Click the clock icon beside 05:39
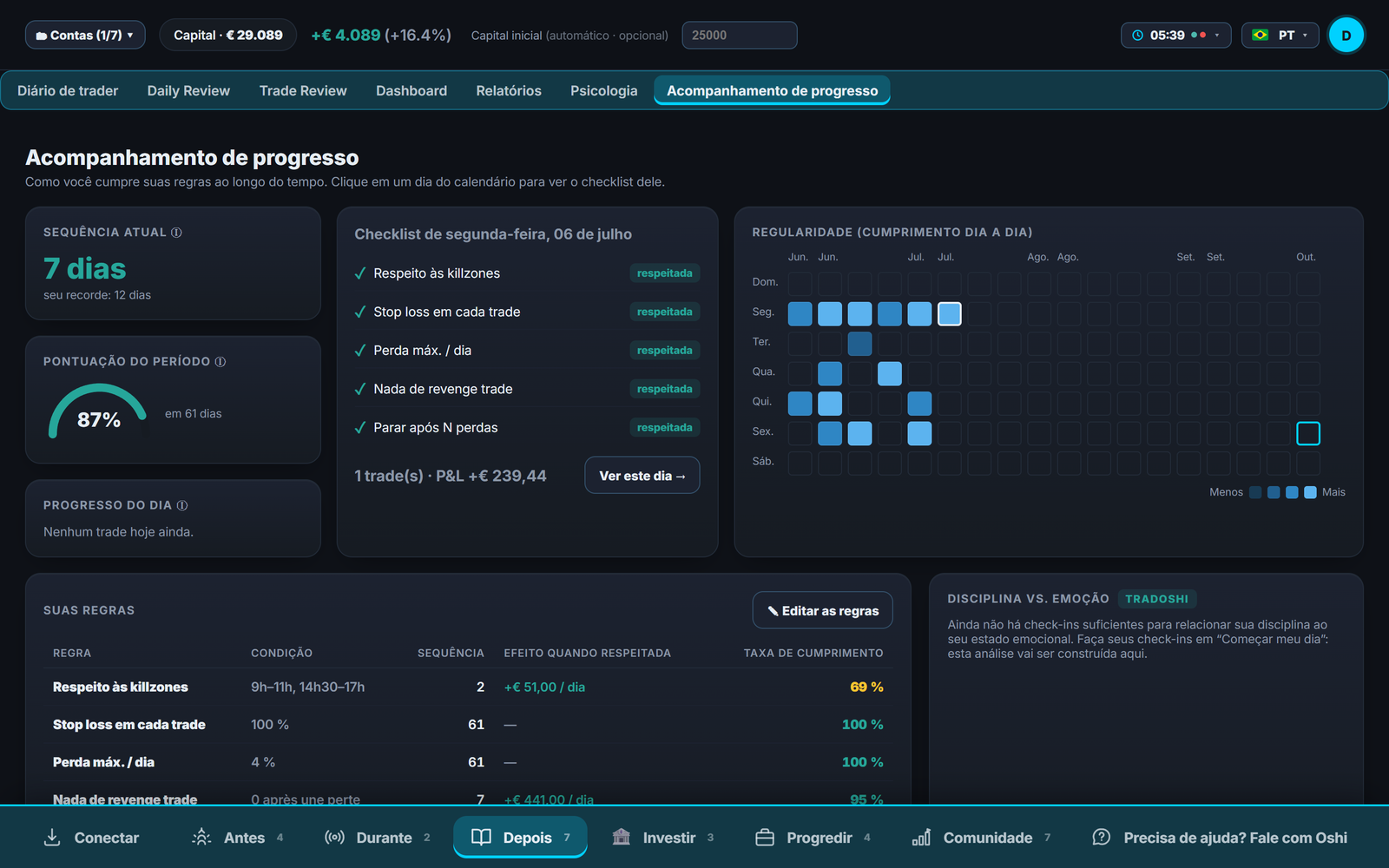 tap(1138, 36)
